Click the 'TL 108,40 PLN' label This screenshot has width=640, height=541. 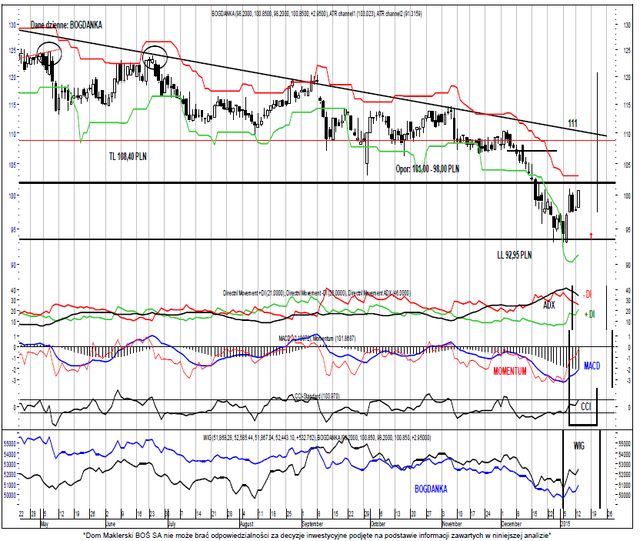[128, 156]
